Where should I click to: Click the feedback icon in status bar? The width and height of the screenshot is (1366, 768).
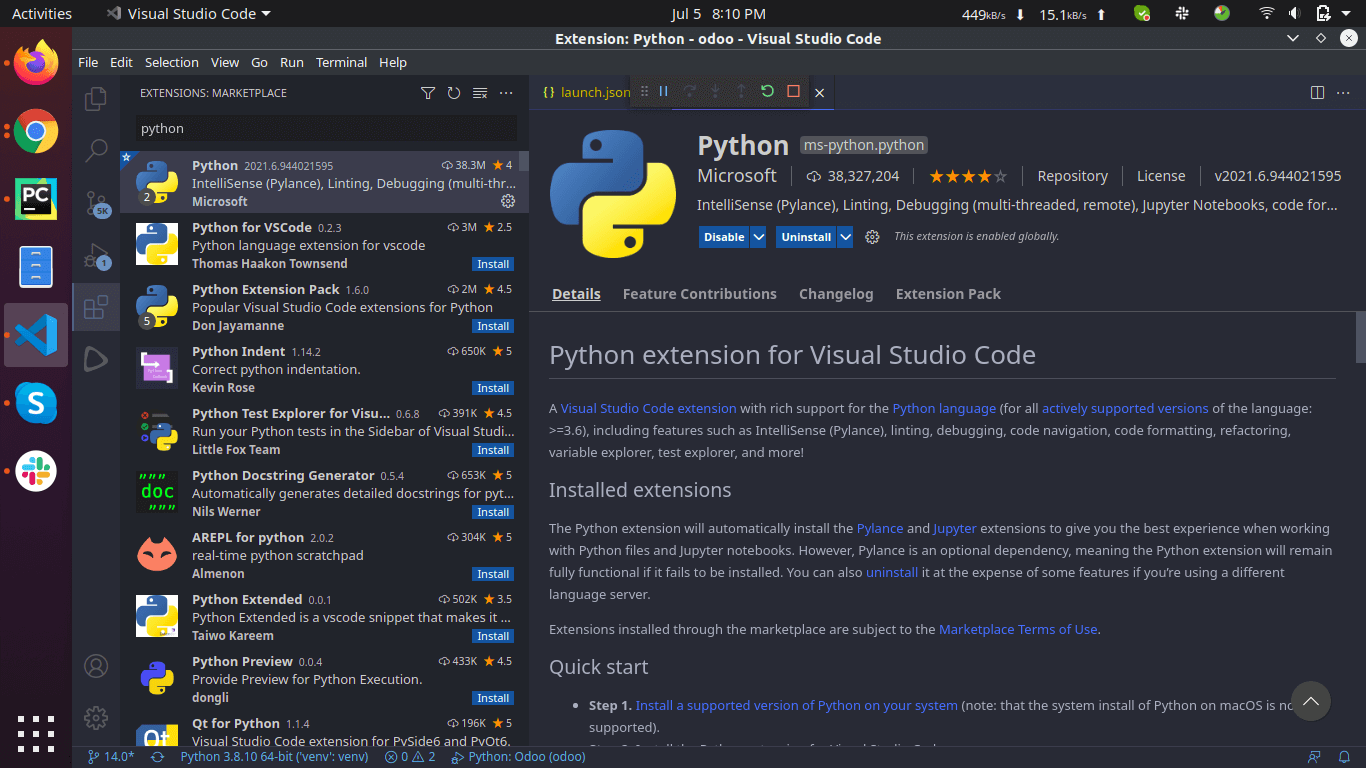point(1315,757)
